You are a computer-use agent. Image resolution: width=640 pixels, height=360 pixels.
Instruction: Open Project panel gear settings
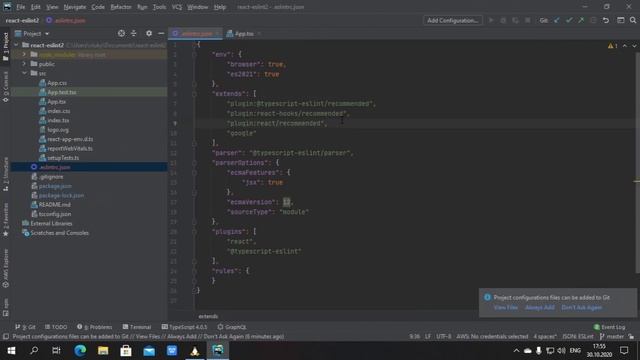149,33
